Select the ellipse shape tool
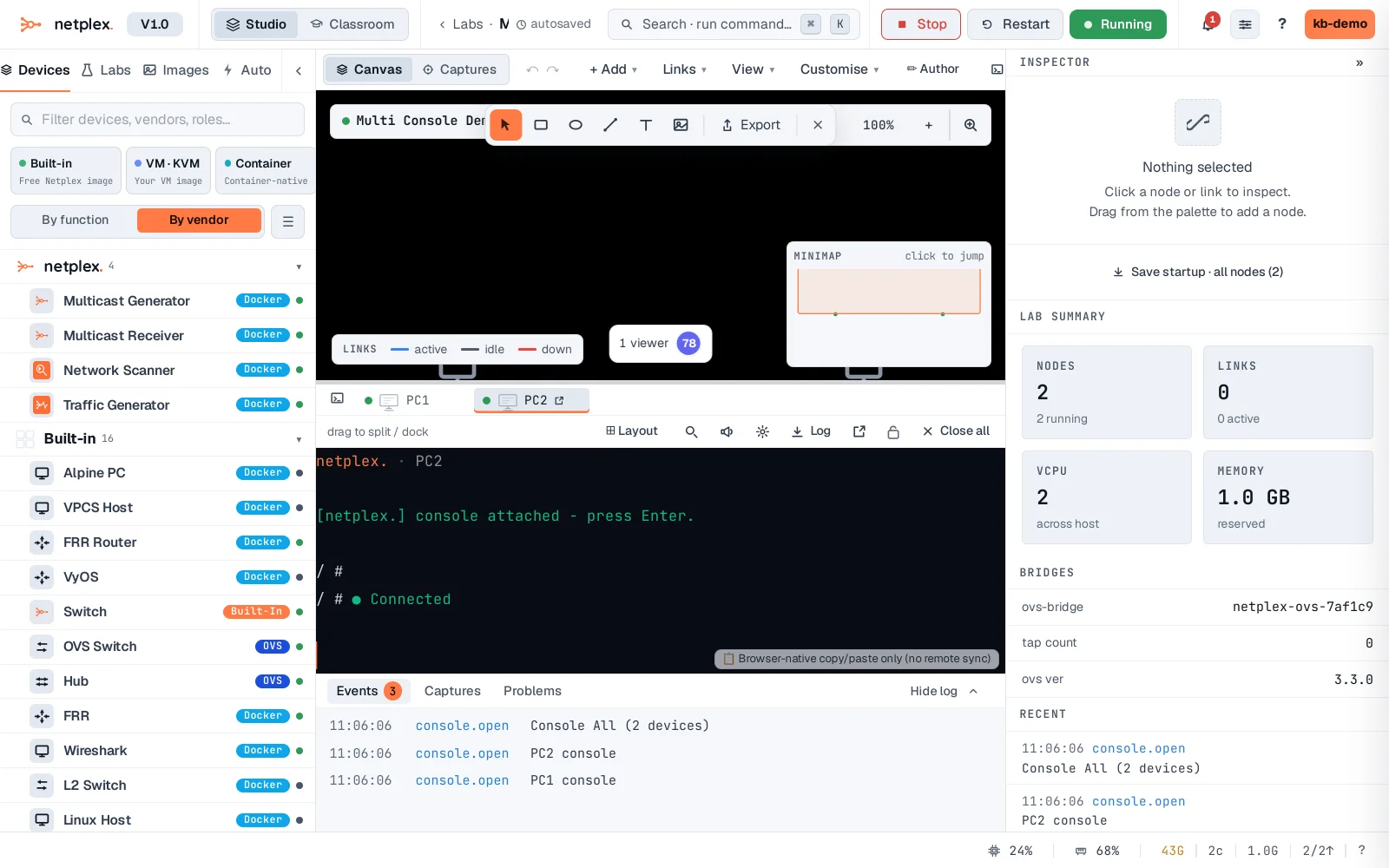The width and height of the screenshot is (1389, 868). pos(576,125)
